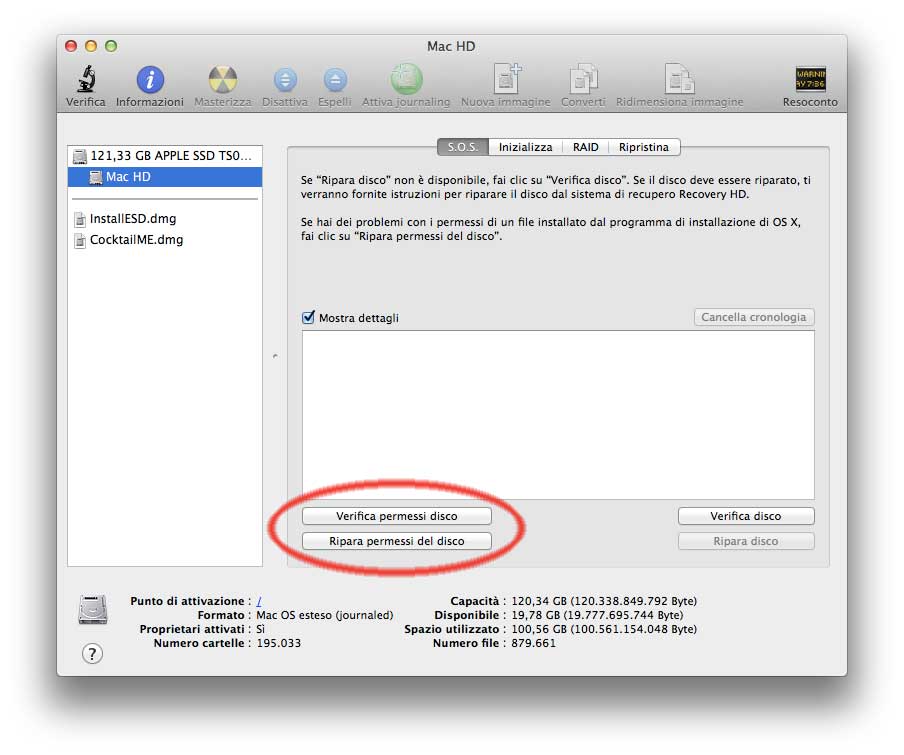Click the Verifica permessi disco button
Image resolution: width=904 pixels, height=755 pixels.
point(397,516)
